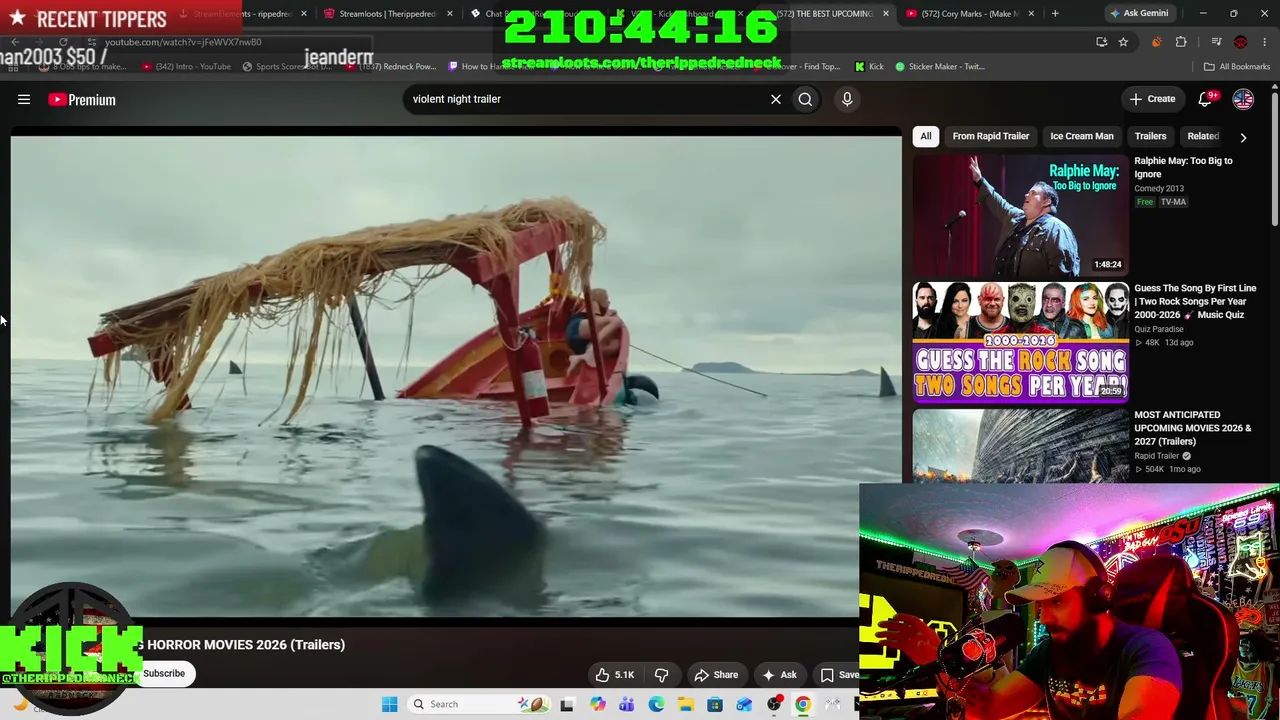1280x720 pixels.
Task: Submit search with the magnifier button
Action: pos(805,99)
